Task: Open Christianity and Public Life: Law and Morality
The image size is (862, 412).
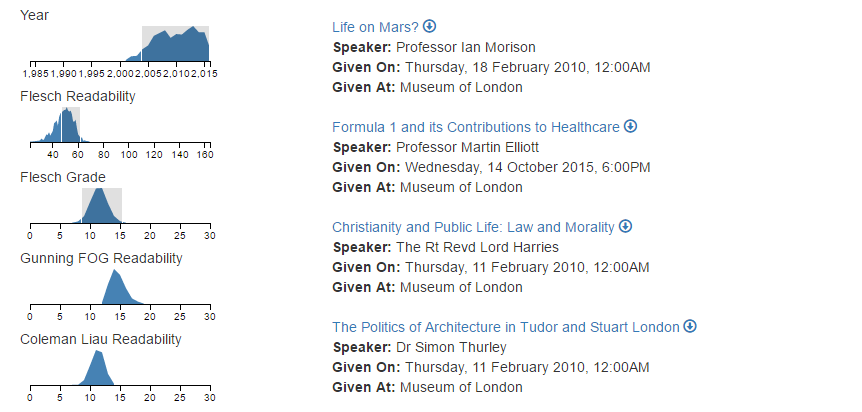Action: [473, 227]
